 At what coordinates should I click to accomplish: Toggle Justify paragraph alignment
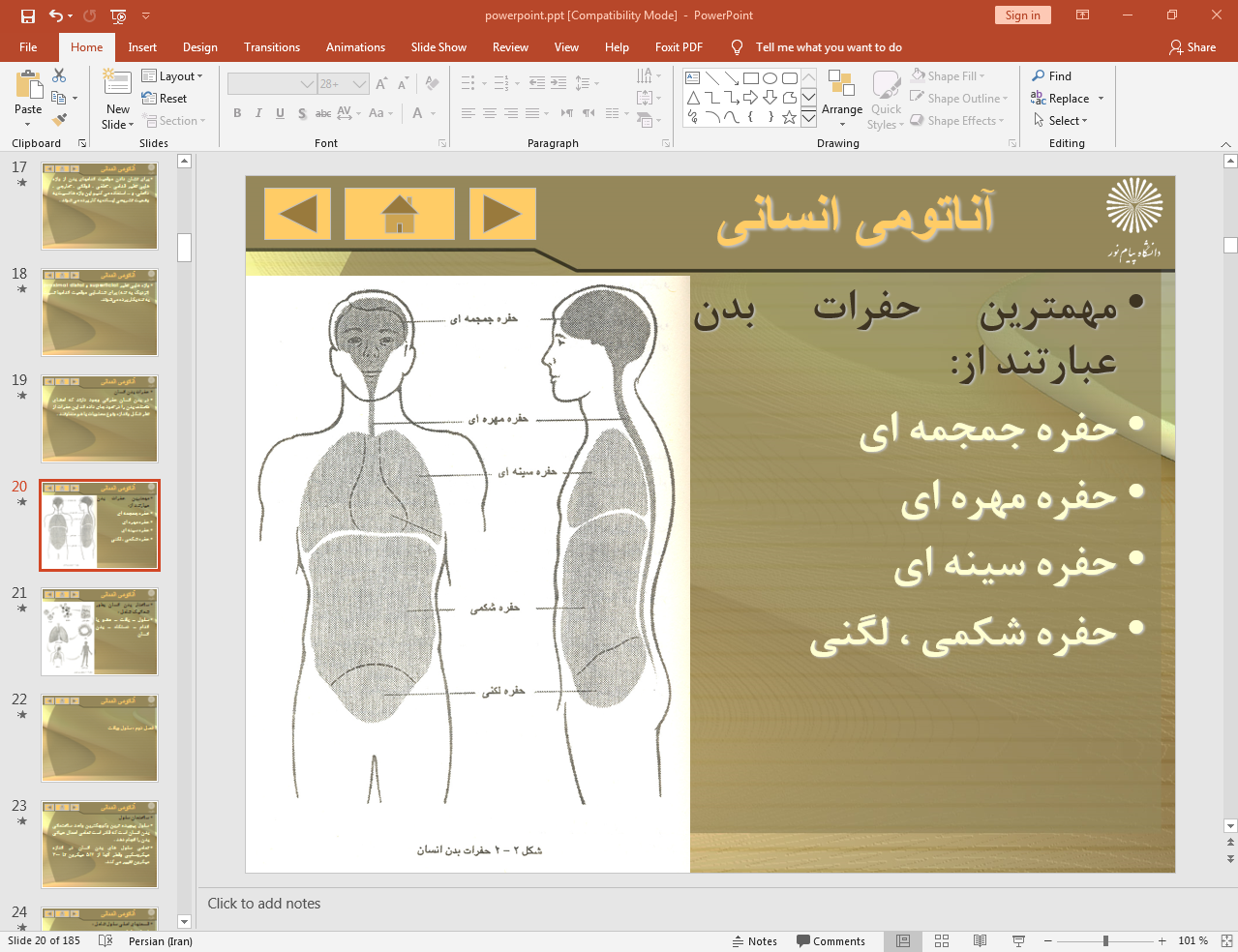pyautogui.click(x=532, y=113)
